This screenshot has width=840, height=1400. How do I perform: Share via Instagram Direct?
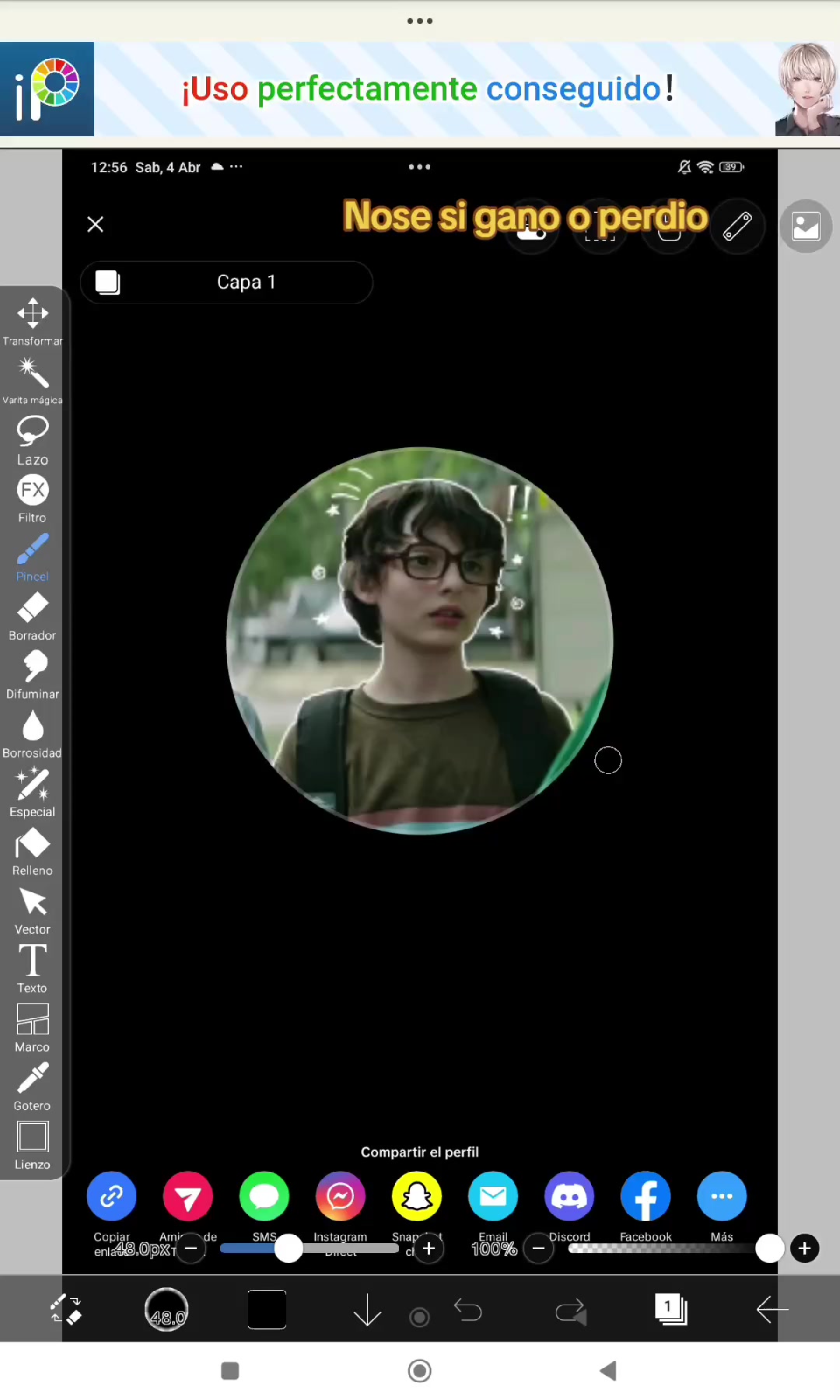click(x=340, y=1196)
